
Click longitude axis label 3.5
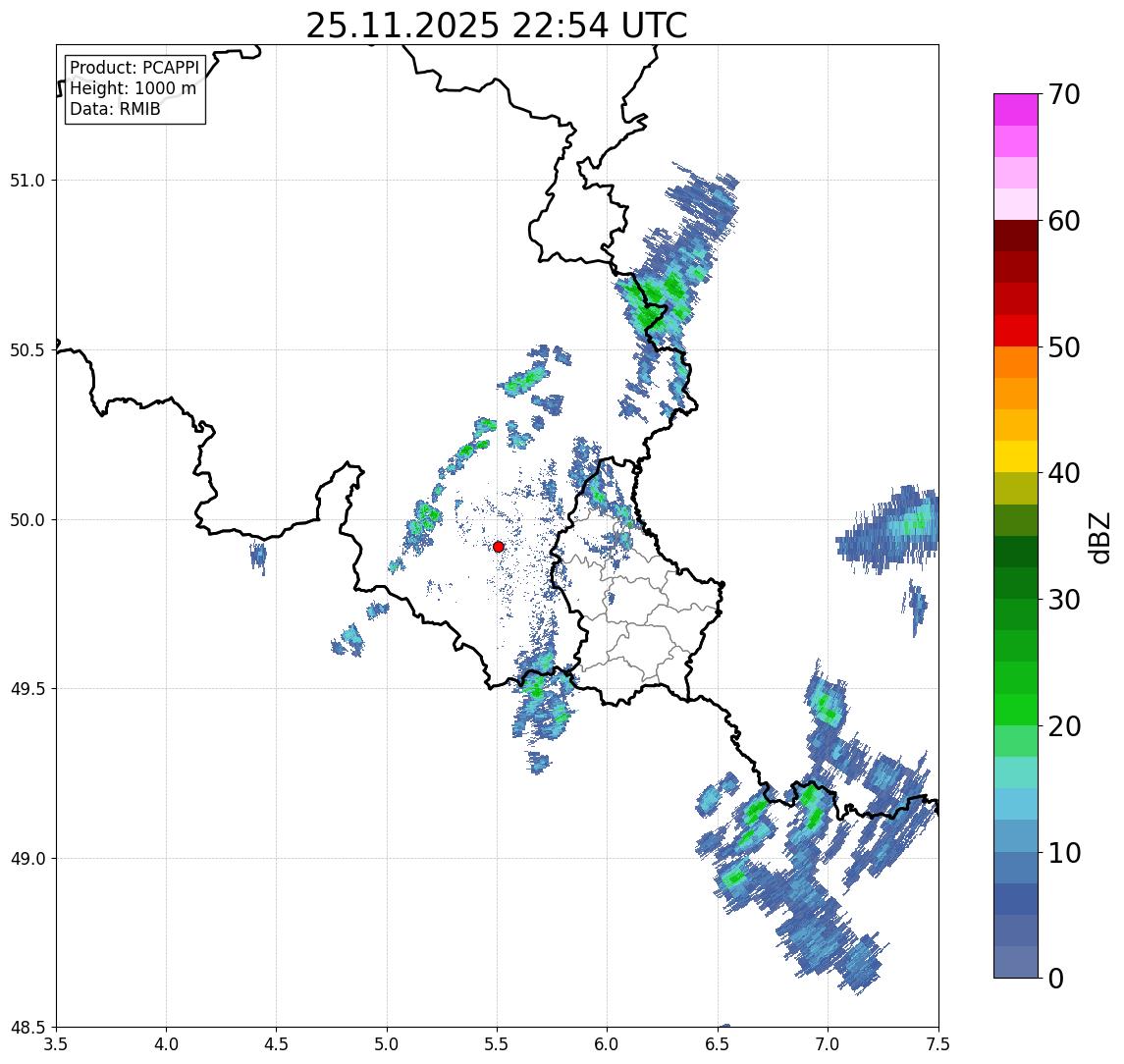(56, 1044)
